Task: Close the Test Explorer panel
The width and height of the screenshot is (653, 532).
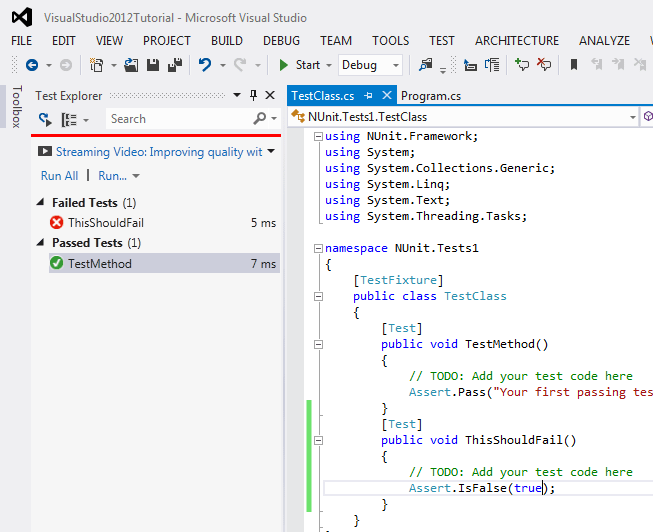Action: point(270,95)
